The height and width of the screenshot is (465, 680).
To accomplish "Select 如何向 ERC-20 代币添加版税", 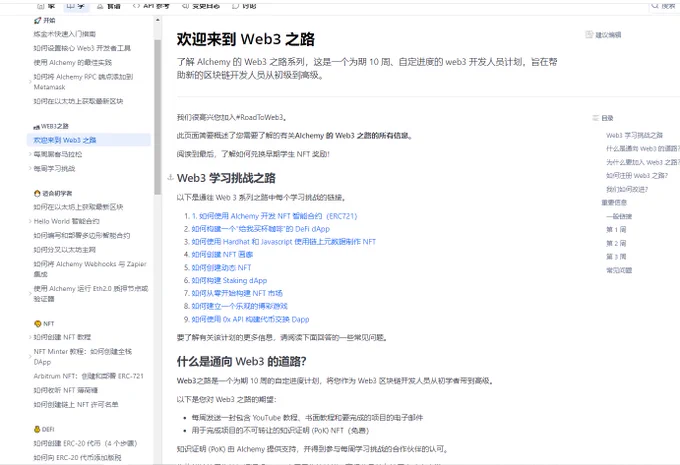I will [x=77, y=458].
